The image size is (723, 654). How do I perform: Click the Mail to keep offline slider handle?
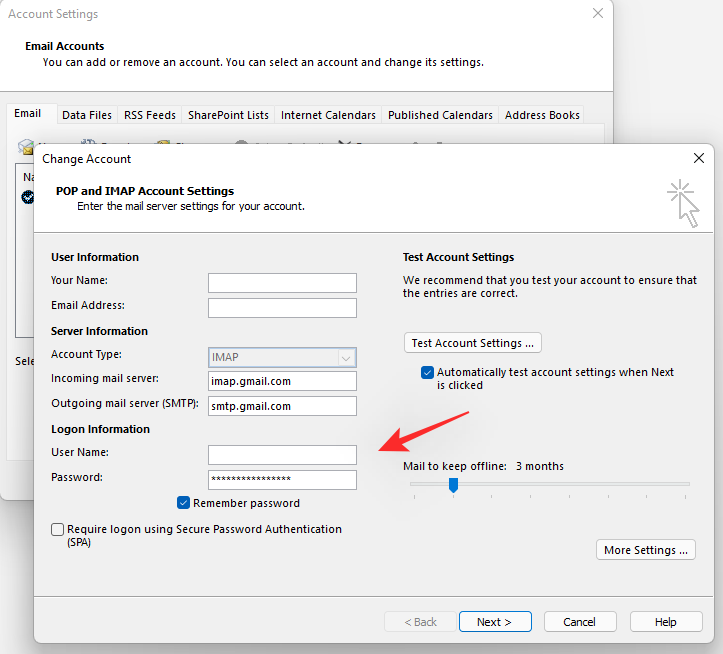453,485
